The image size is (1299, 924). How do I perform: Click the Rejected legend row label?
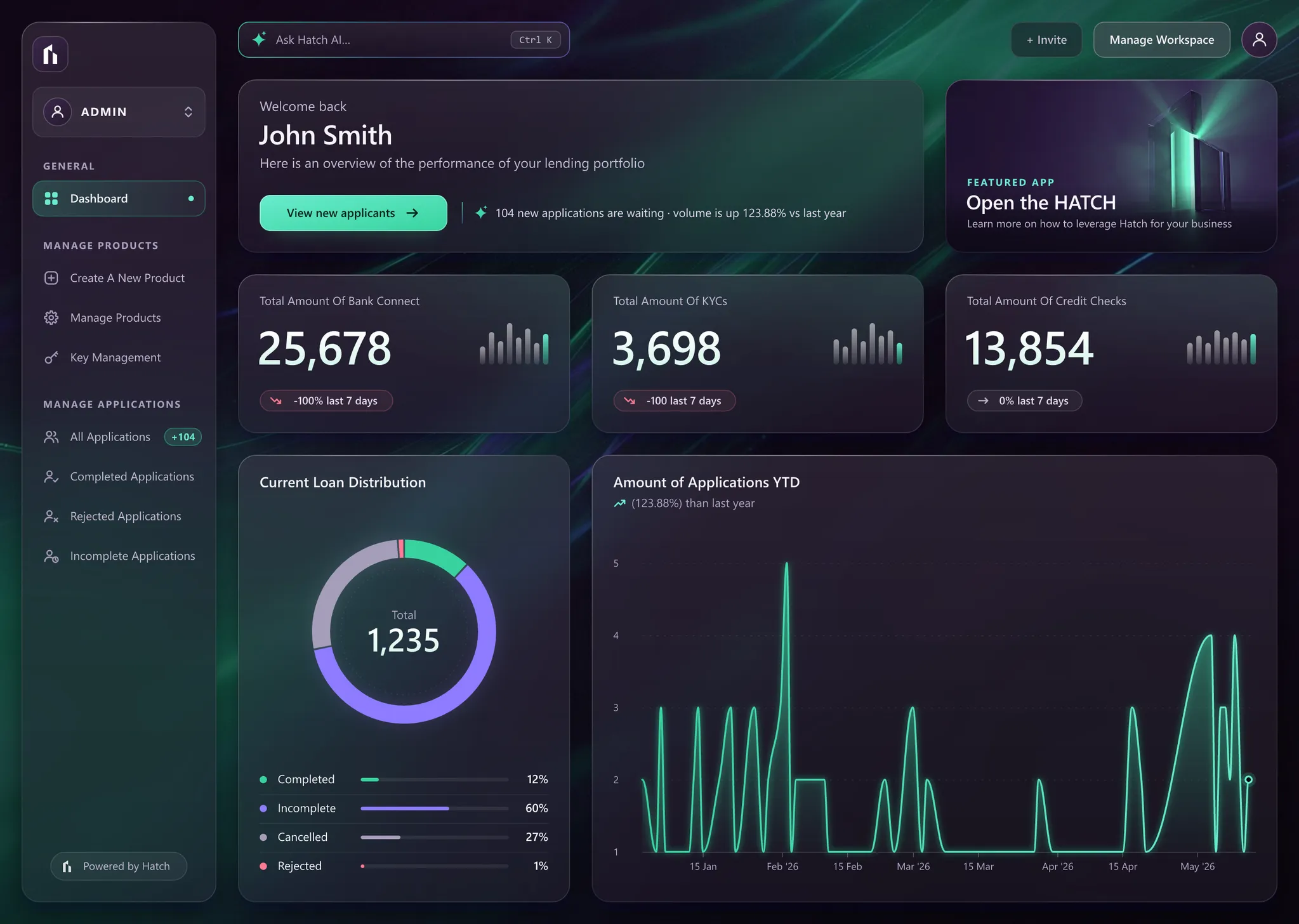coord(300,866)
